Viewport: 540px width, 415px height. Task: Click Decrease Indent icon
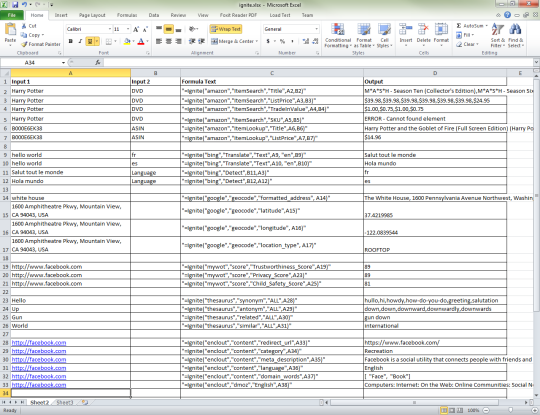(192, 41)
